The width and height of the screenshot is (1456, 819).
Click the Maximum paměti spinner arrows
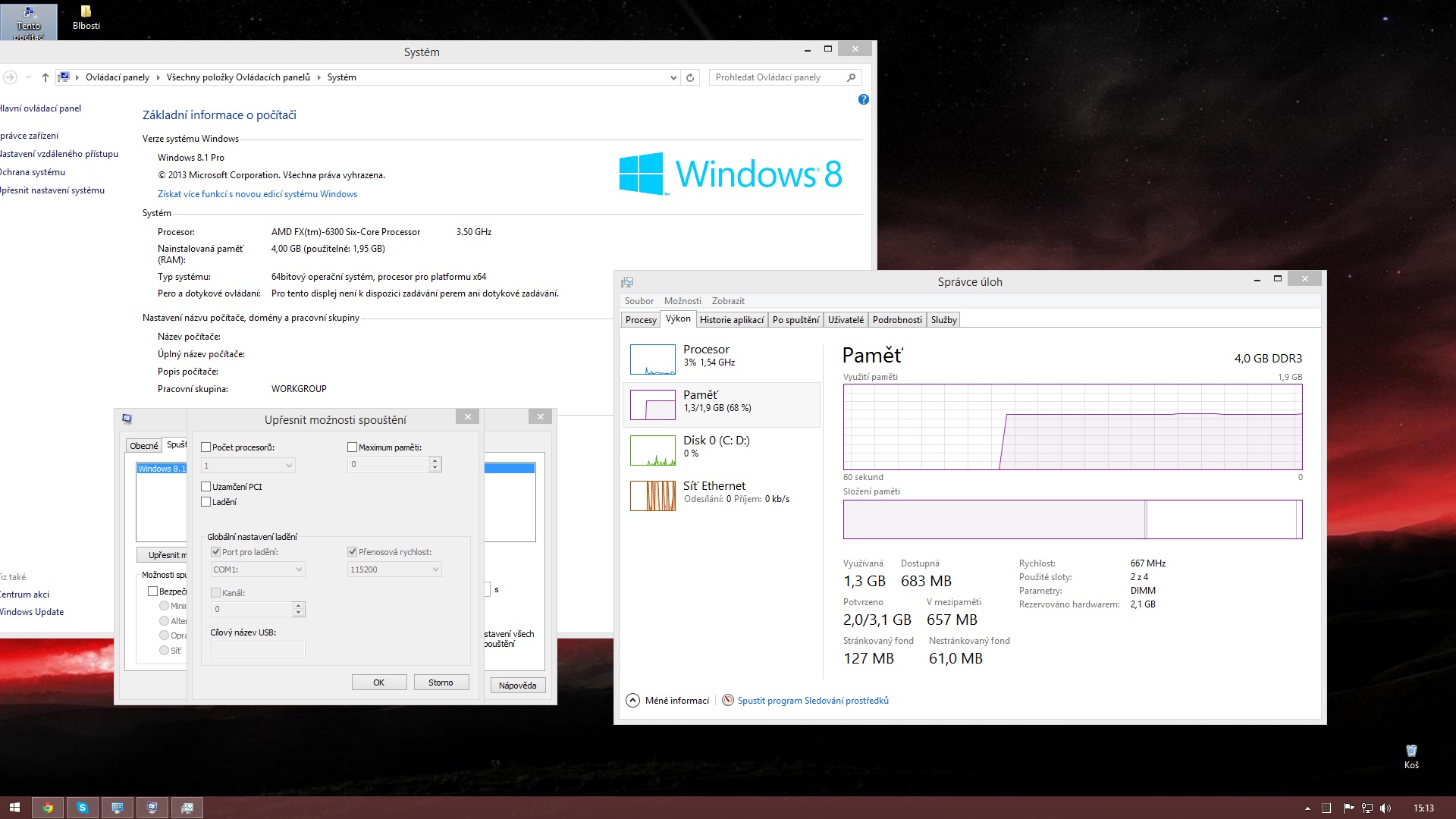pos(435,464)
